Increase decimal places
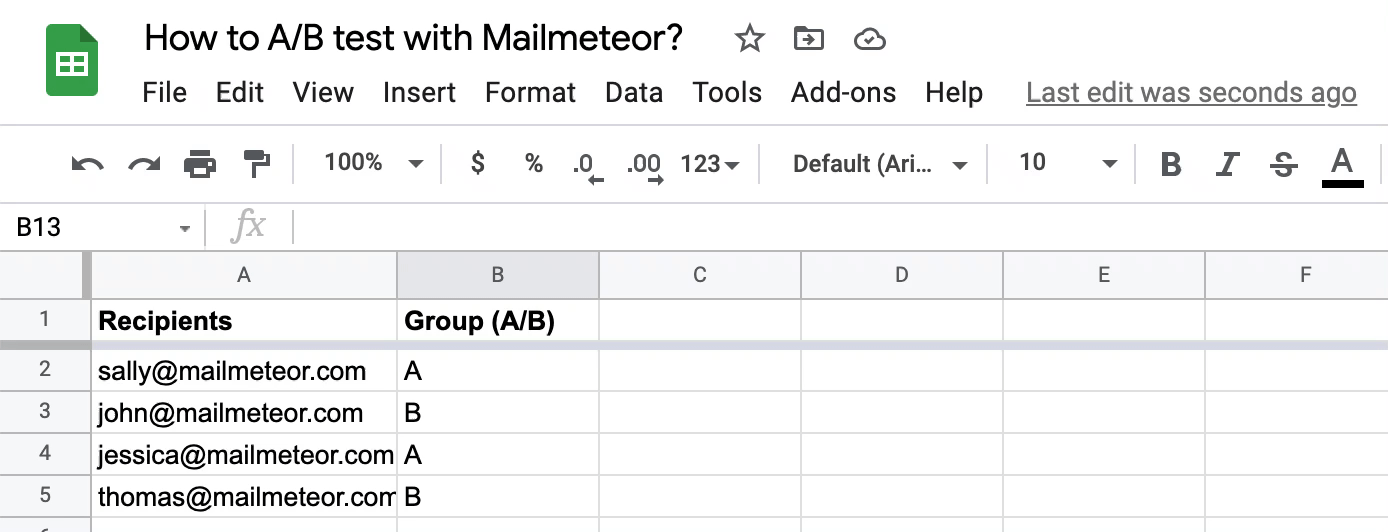The width and height of the screenshot is (1388, 532). coord(645,166)
